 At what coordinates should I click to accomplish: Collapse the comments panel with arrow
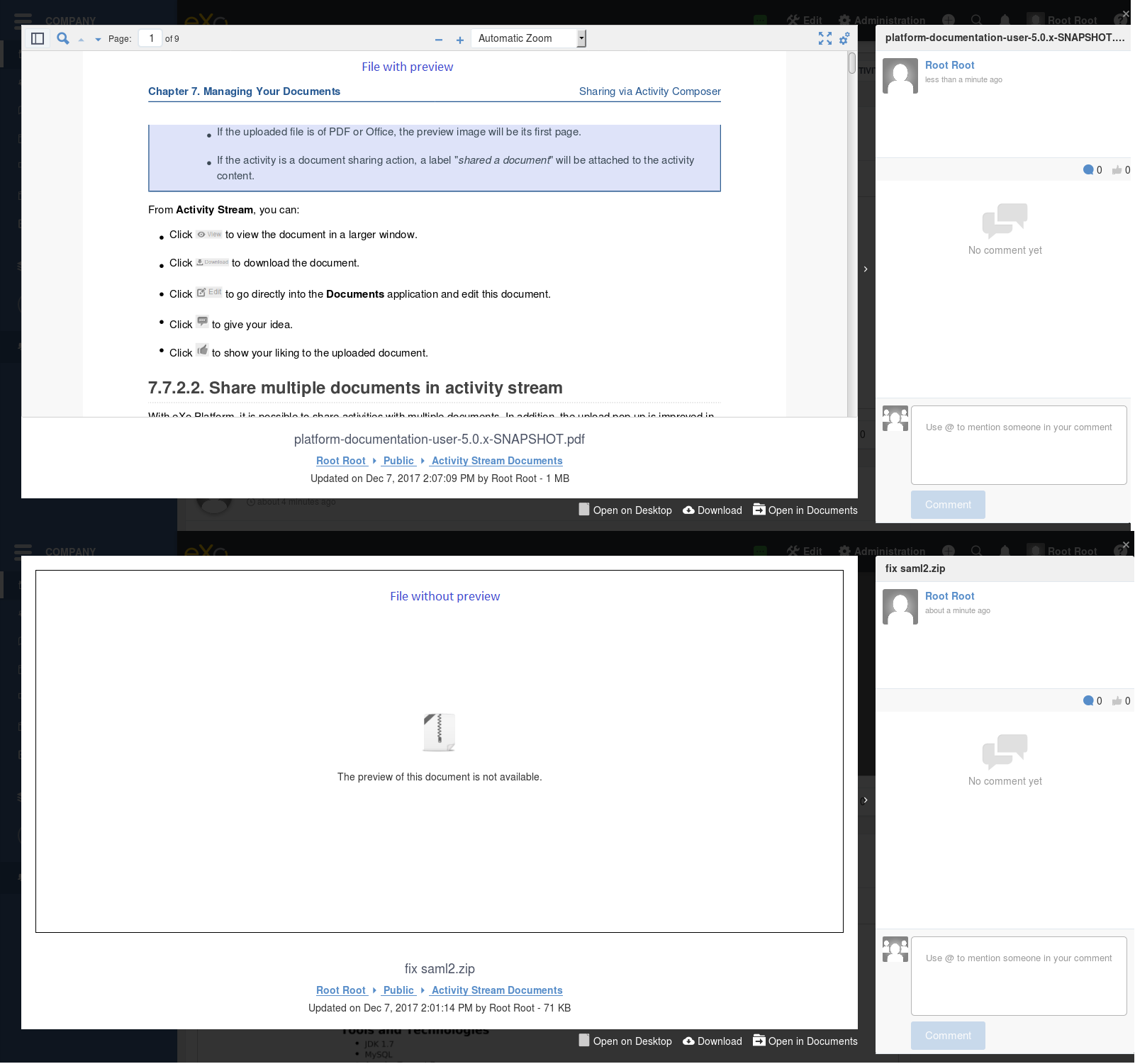[866, 269]
